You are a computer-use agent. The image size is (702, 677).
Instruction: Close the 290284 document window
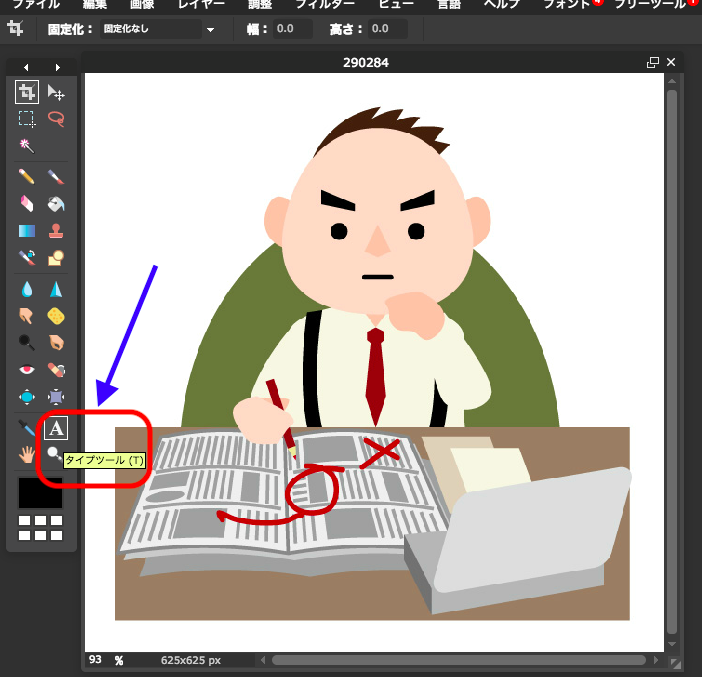[x=671, y=62]
